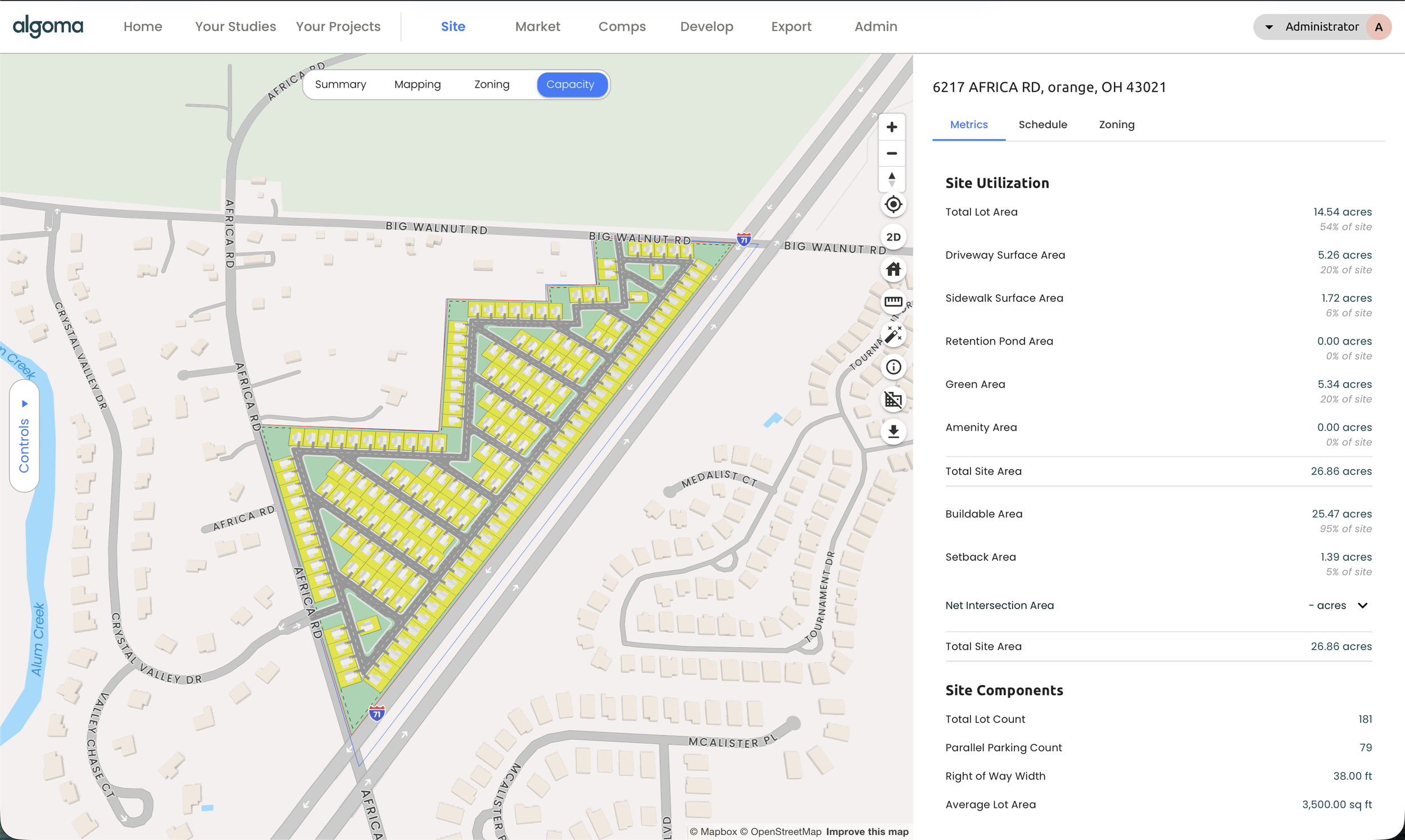Screen dimensions: 1405x840
Task: Open Your Projects
Action: [x=337, y=26]
